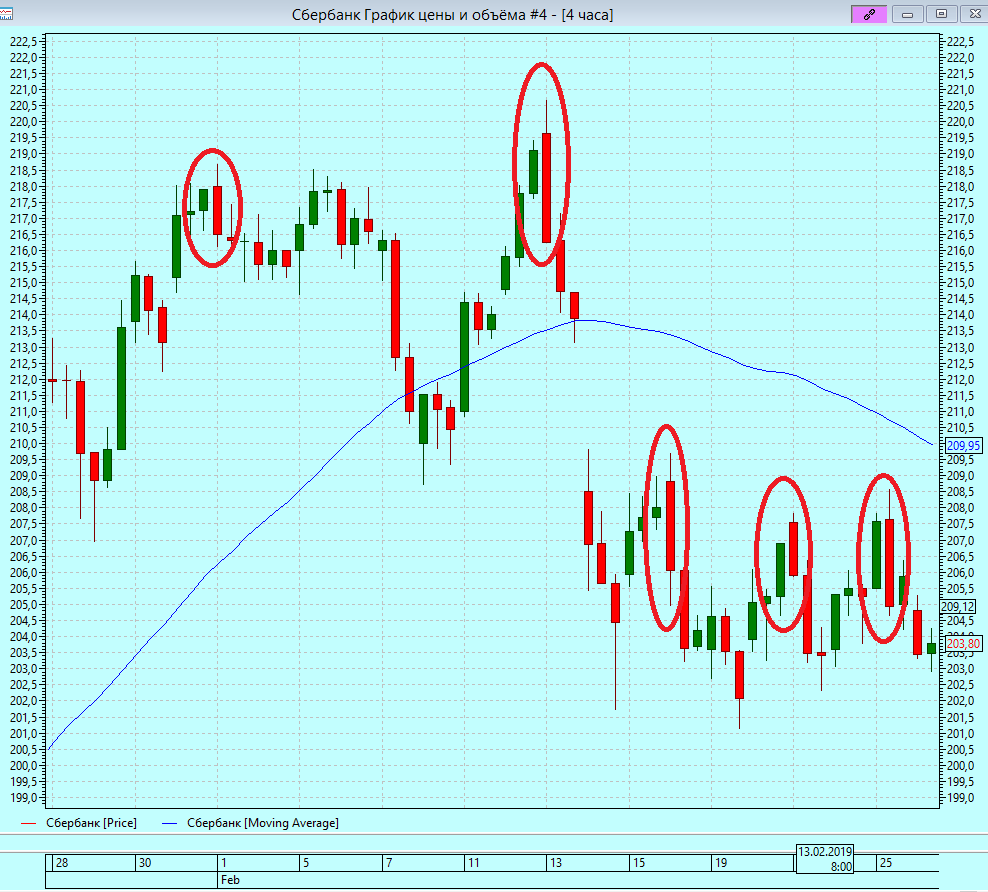Click 199,0 on the right price axis

[x=961, y=798]
